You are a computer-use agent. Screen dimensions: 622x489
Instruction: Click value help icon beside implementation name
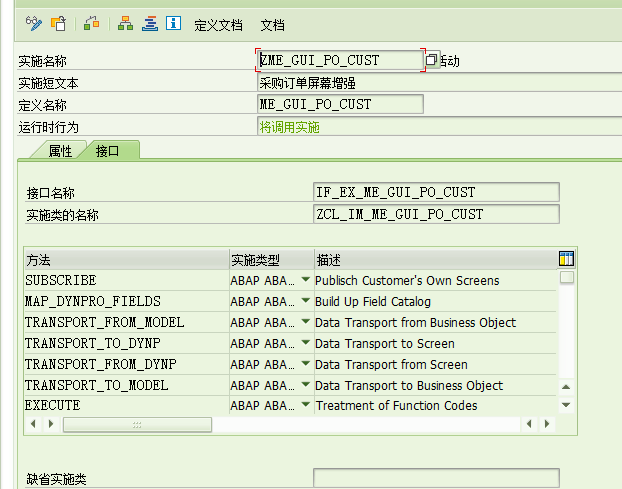click(x=431, y=61)
